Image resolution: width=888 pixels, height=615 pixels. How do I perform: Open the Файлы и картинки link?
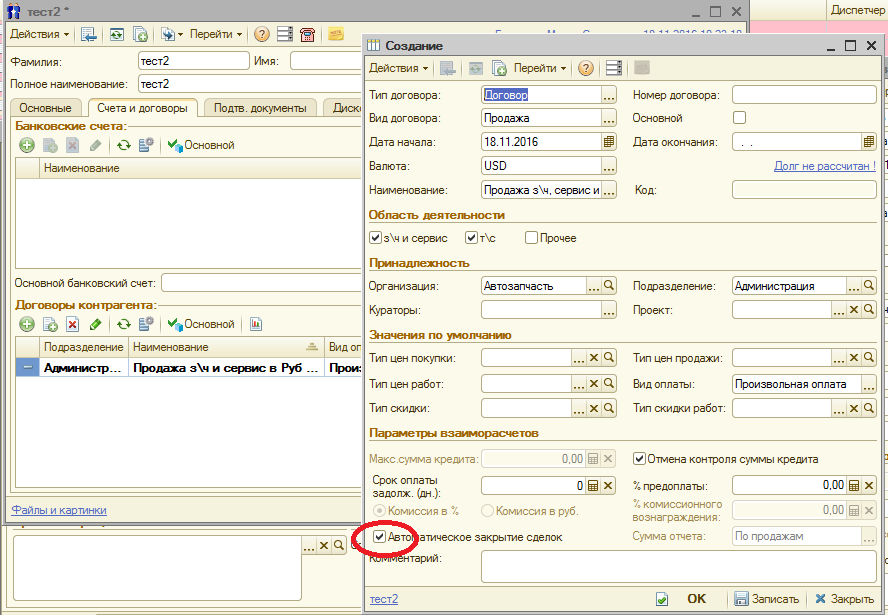click(x=59, y=510)
